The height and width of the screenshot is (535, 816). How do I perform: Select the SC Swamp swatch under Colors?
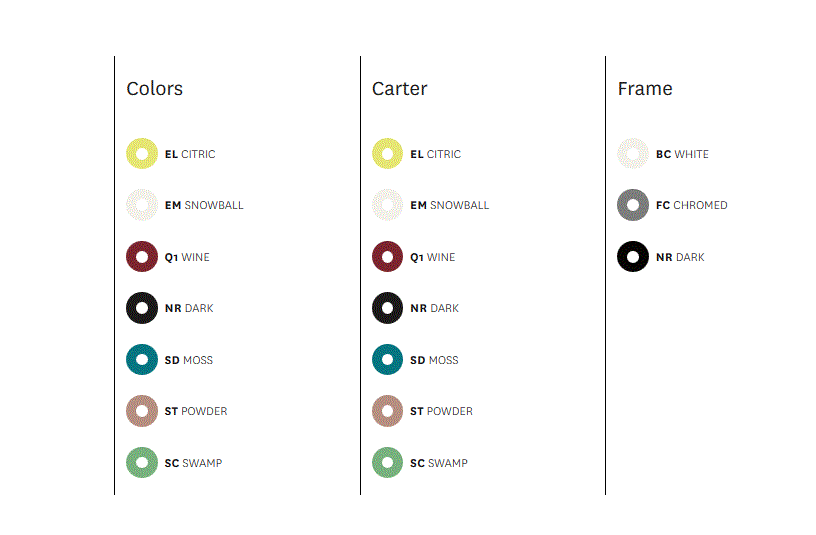[142, 463]
